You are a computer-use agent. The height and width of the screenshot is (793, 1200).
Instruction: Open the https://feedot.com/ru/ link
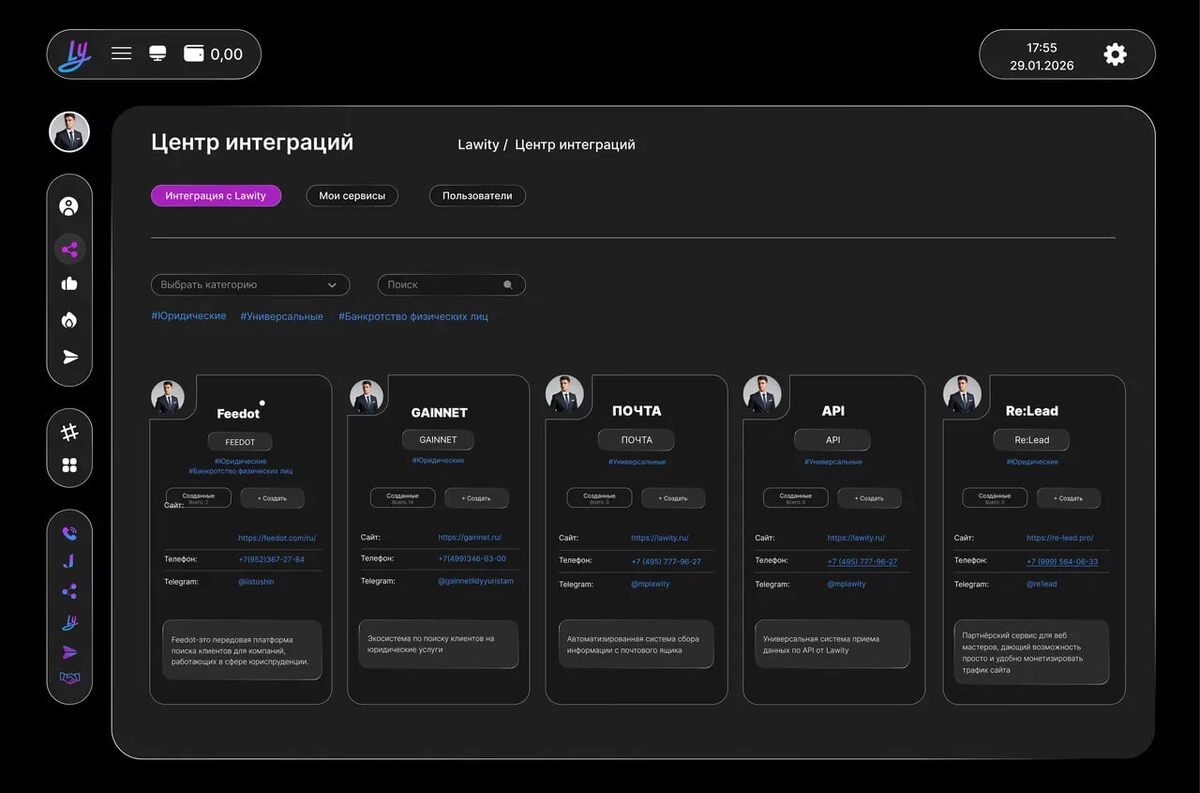pyautogui.click(x=277, y=538)
